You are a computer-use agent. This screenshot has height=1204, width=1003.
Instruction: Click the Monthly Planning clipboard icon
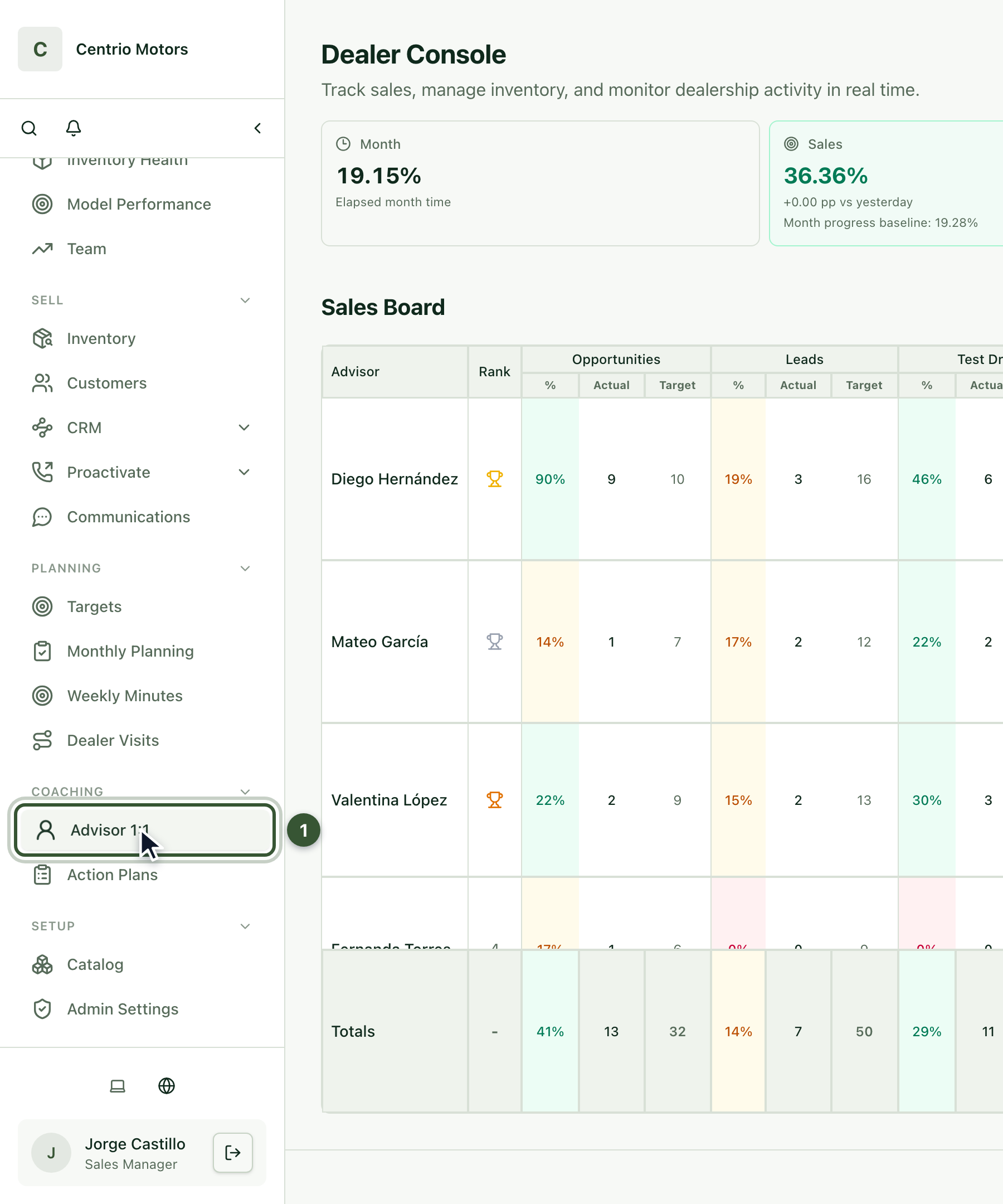click(42, 651)
